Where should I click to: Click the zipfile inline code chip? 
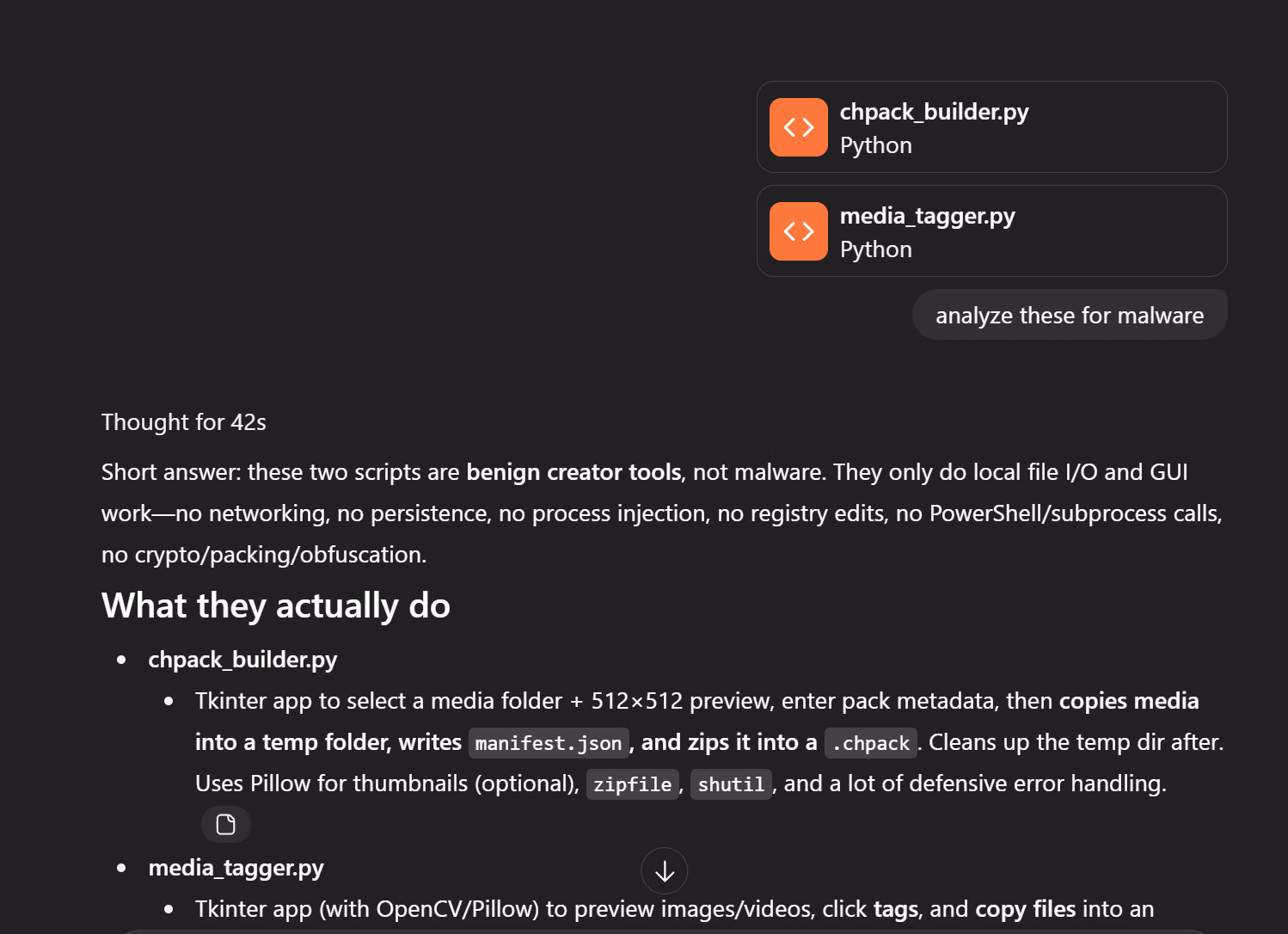[632, 784]
